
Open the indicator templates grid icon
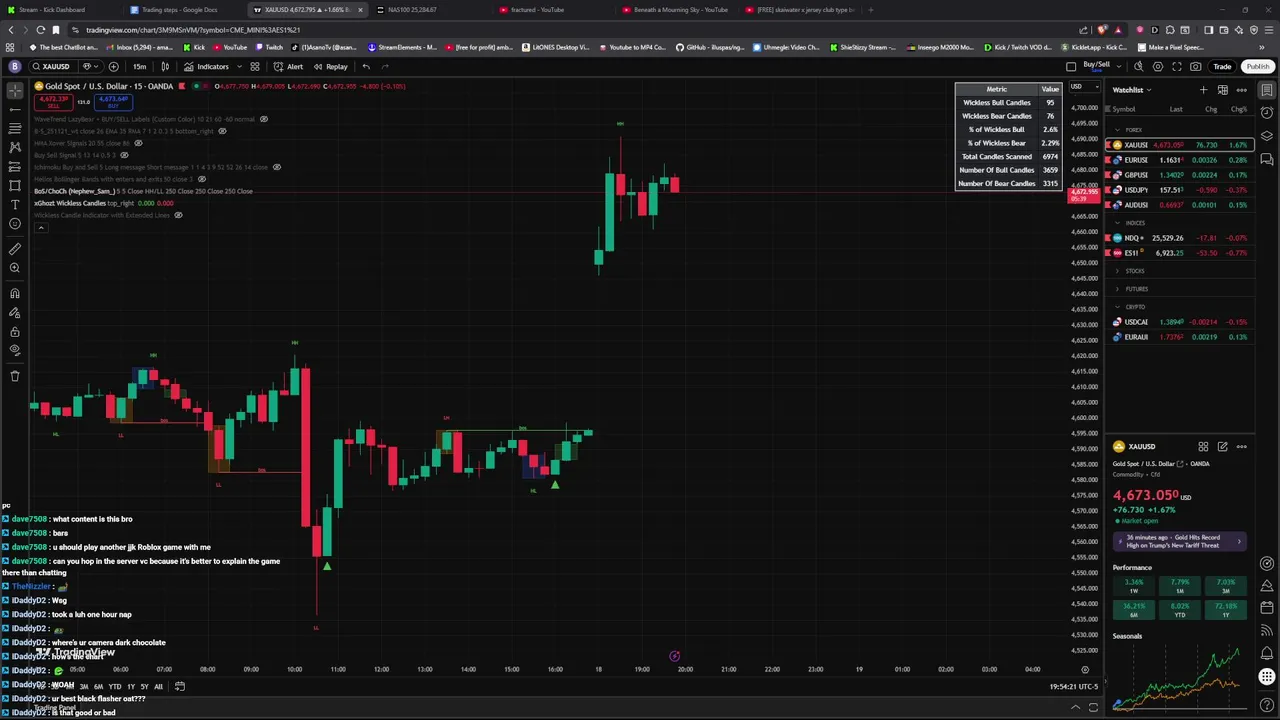(255, 67)
